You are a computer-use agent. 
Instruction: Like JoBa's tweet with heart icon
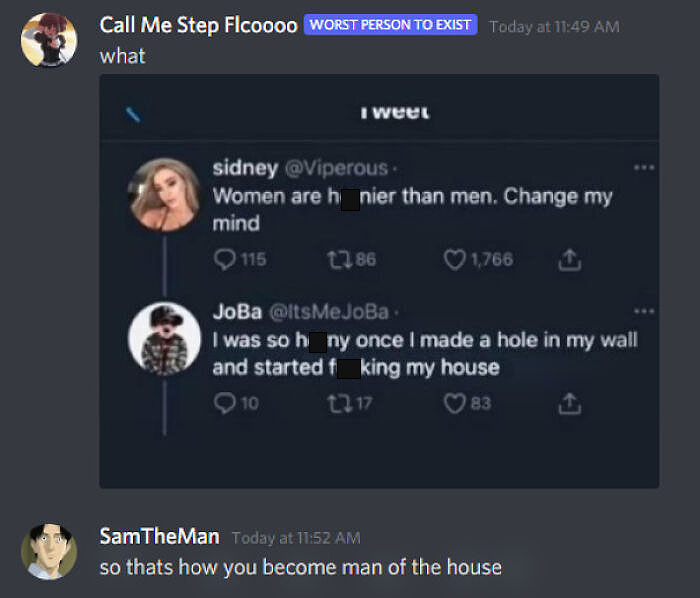click(x=453, y=403)
